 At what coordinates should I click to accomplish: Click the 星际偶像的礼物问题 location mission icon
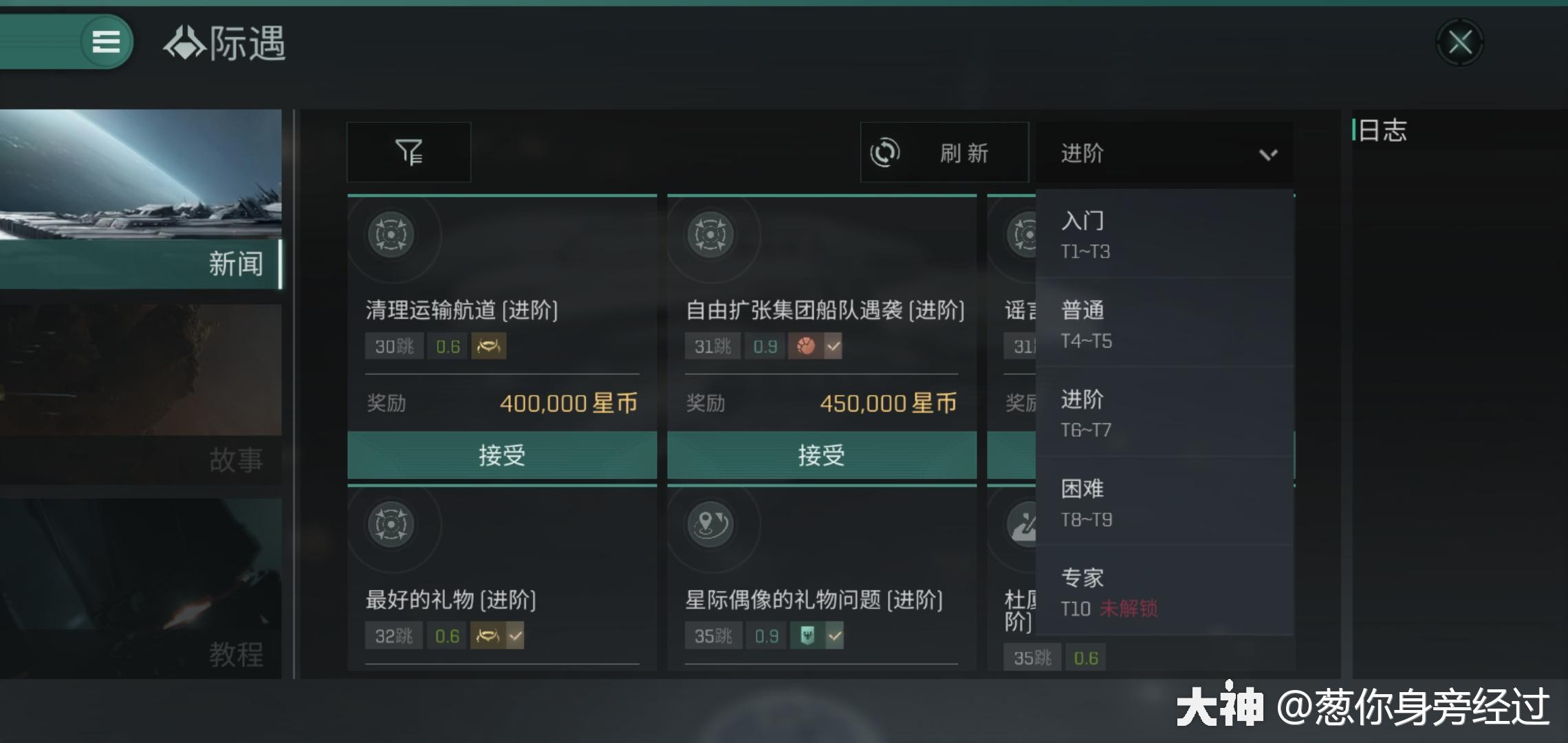710,524
